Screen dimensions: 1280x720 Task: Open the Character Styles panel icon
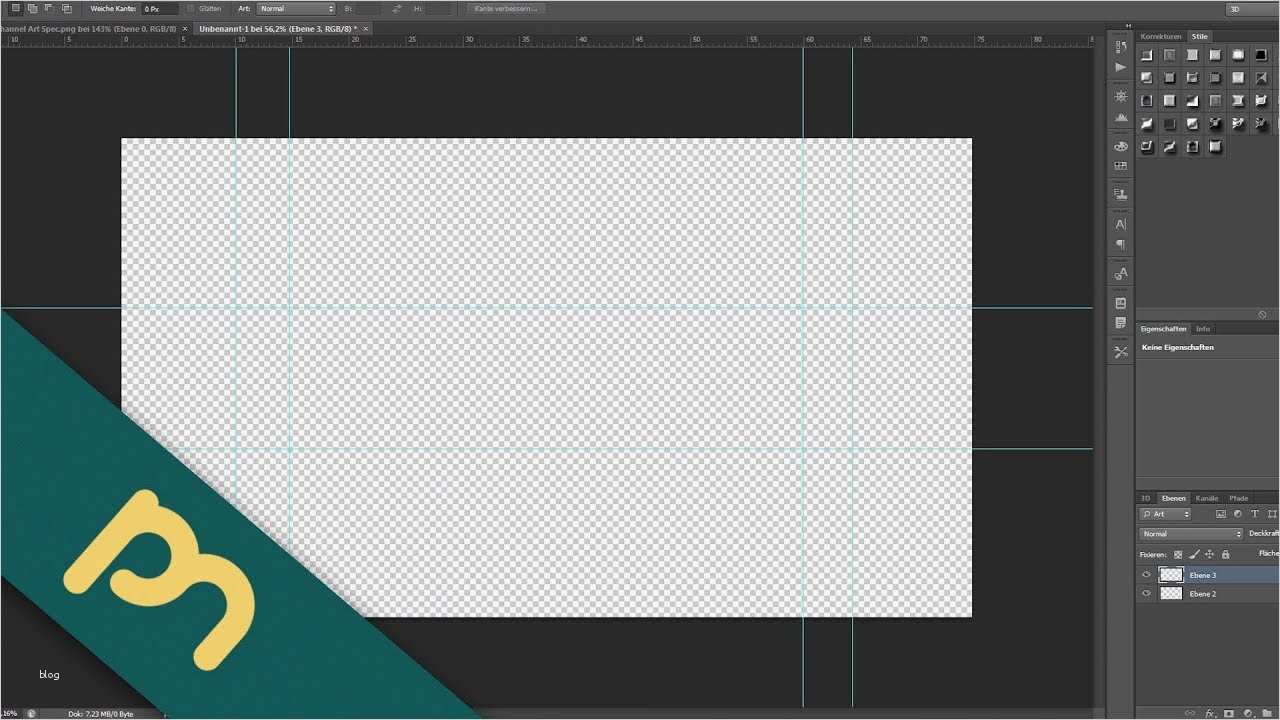point(1121,273)
